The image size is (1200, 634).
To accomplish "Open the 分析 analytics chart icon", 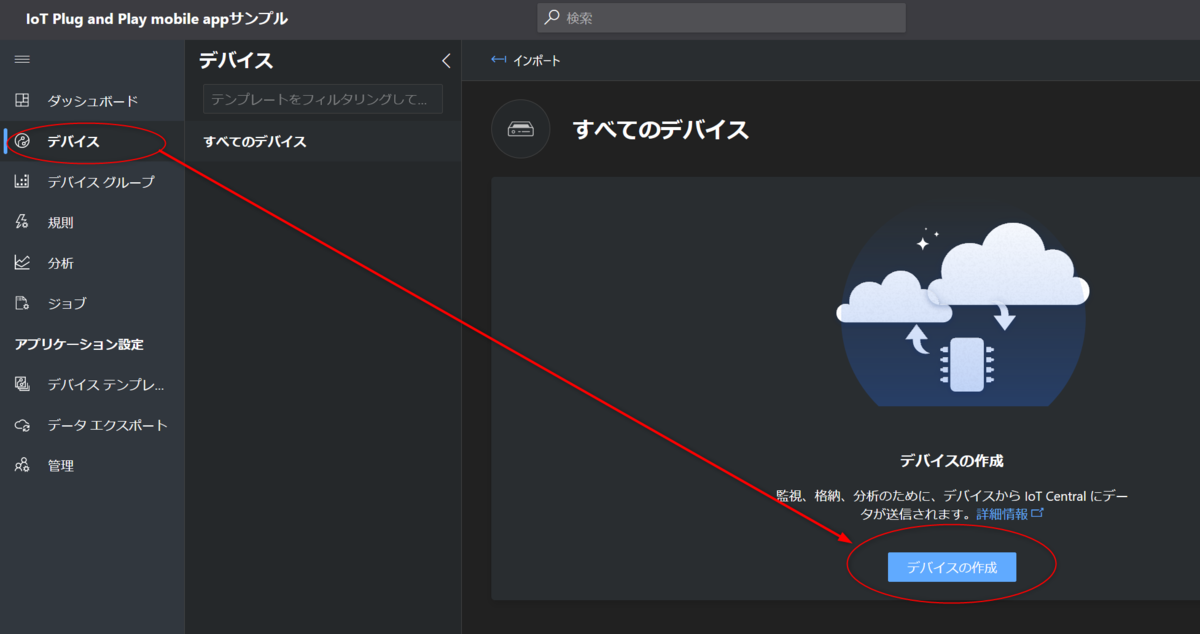I will coord(22,263).
